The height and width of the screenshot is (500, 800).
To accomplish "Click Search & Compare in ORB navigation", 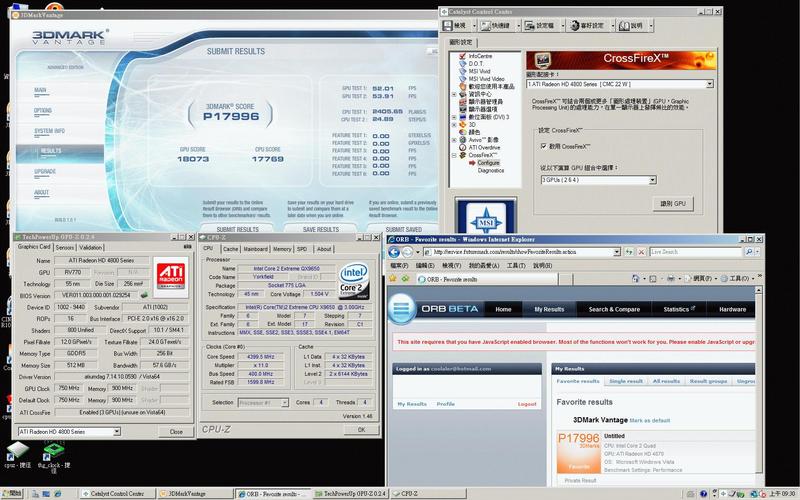I will [614, 309].
